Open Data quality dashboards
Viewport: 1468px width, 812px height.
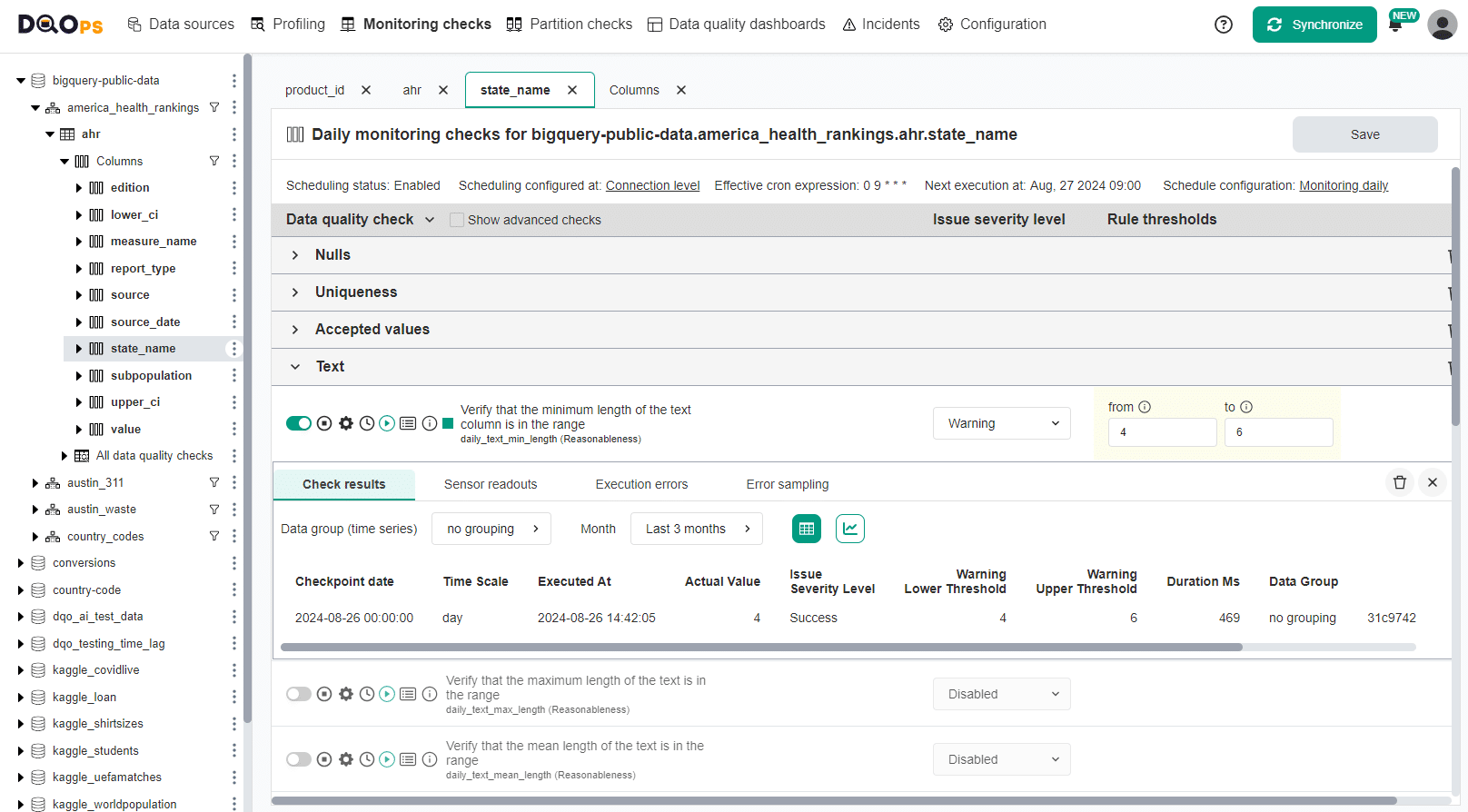(x=737, y=25)
